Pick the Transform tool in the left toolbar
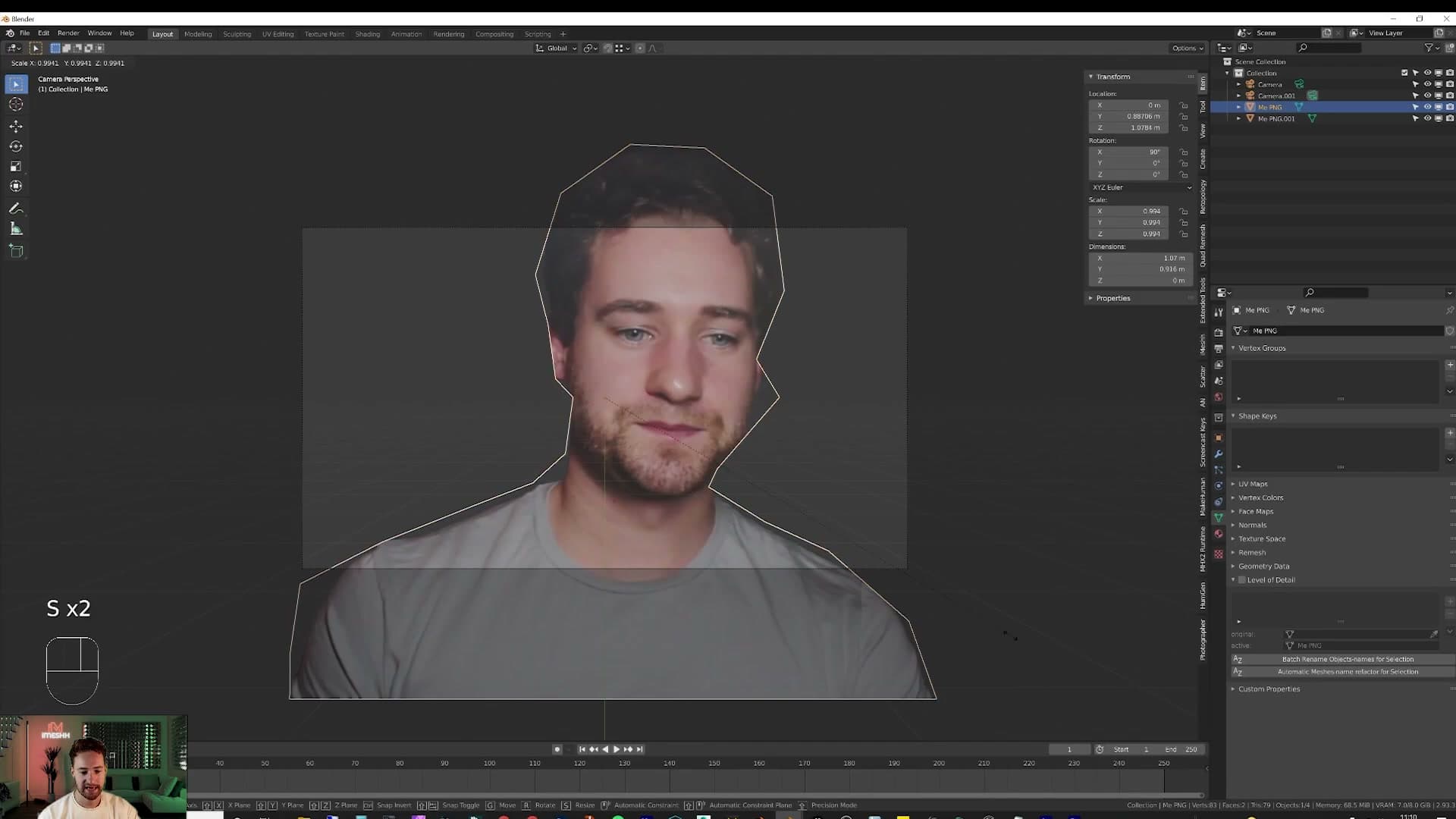This screenshot has width=1456, height=819. [16, 186]
